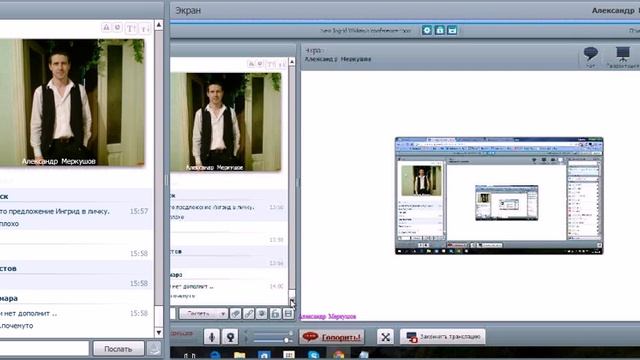Click the Говорить! button
The height and width of the screenshot is (360, 640).
point(332,337)
